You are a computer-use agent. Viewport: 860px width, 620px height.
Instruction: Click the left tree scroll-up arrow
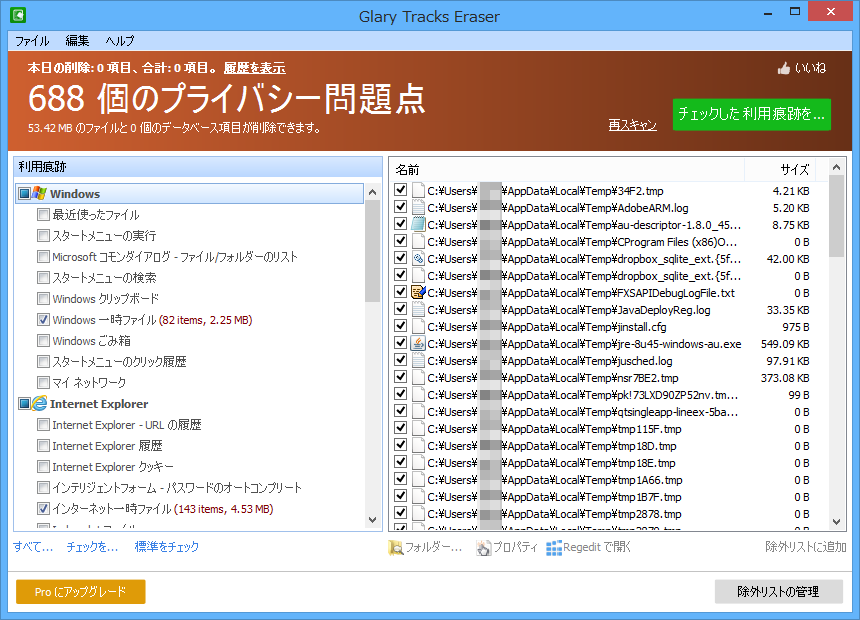(372, 192)
